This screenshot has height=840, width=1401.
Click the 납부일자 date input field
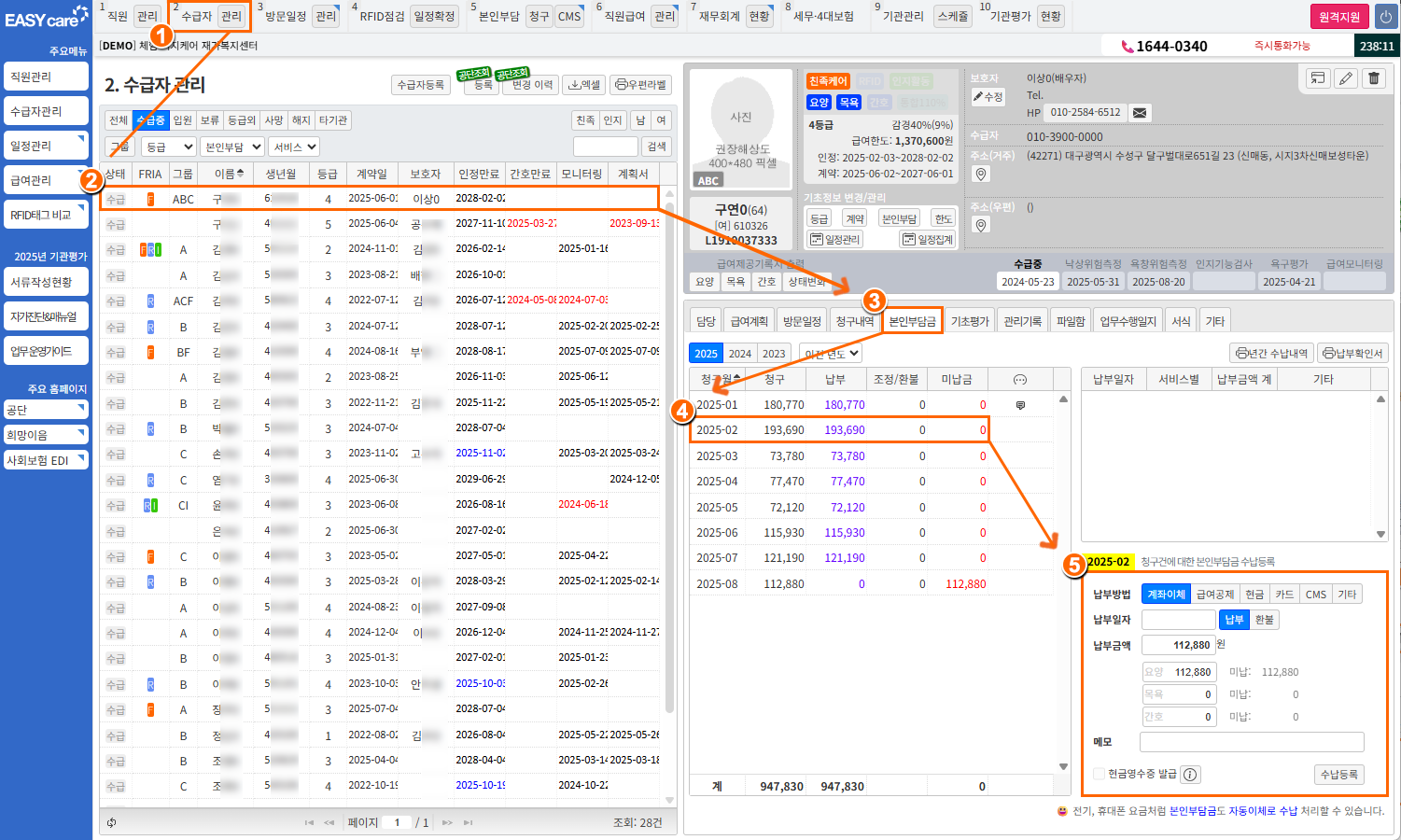1178,620
